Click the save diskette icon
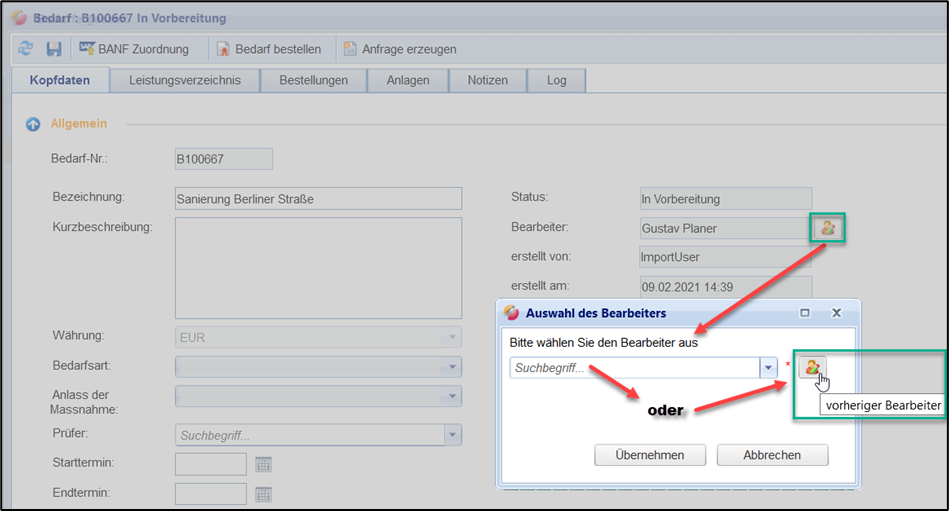 tap(54, 49)
